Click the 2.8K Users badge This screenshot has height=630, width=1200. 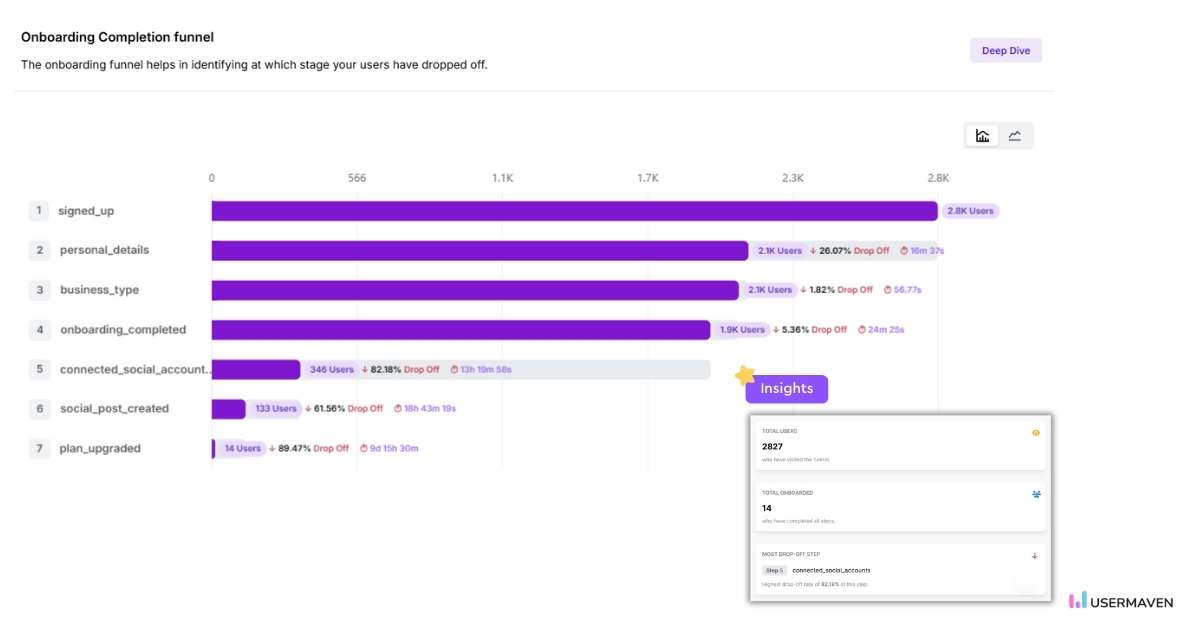tap(970, 211)
